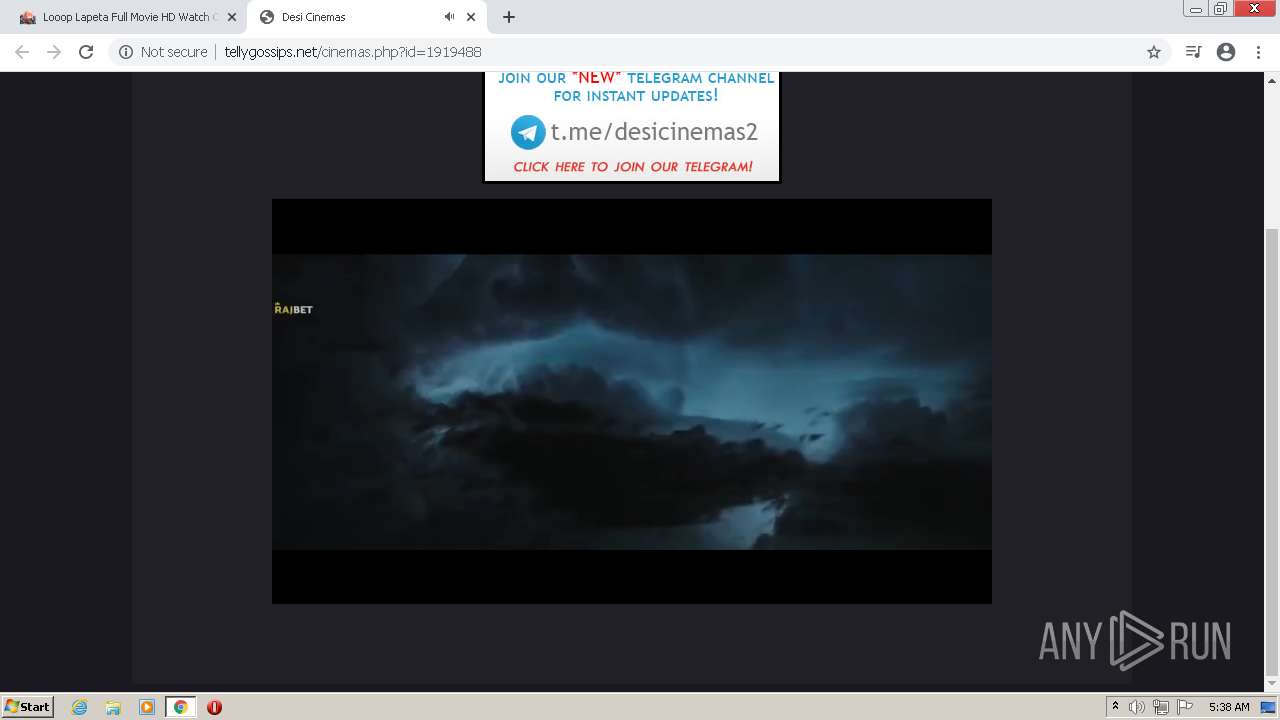Viewport: 1280px width, 720px height.
Task: Join our NEW Telegram channel banner text
Action: coord(636,87)
